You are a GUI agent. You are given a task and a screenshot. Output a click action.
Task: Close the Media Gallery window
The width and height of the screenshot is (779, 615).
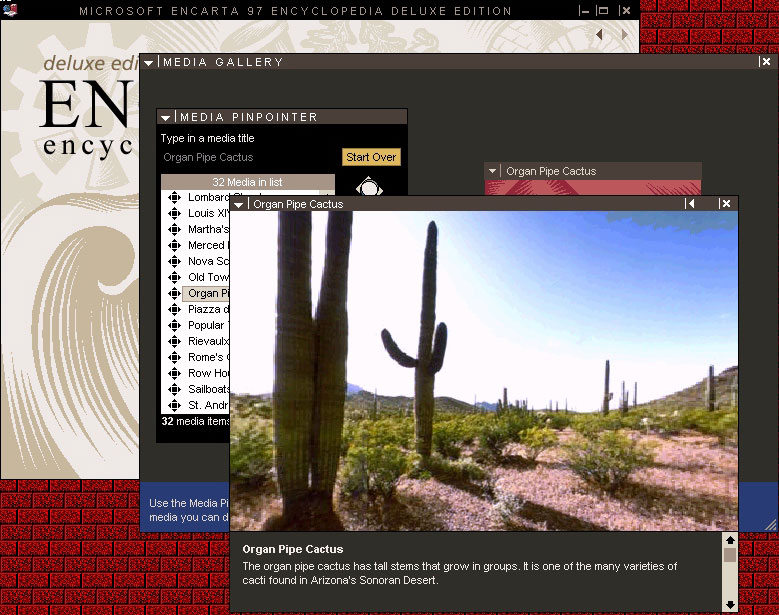(x=765, y=62)
